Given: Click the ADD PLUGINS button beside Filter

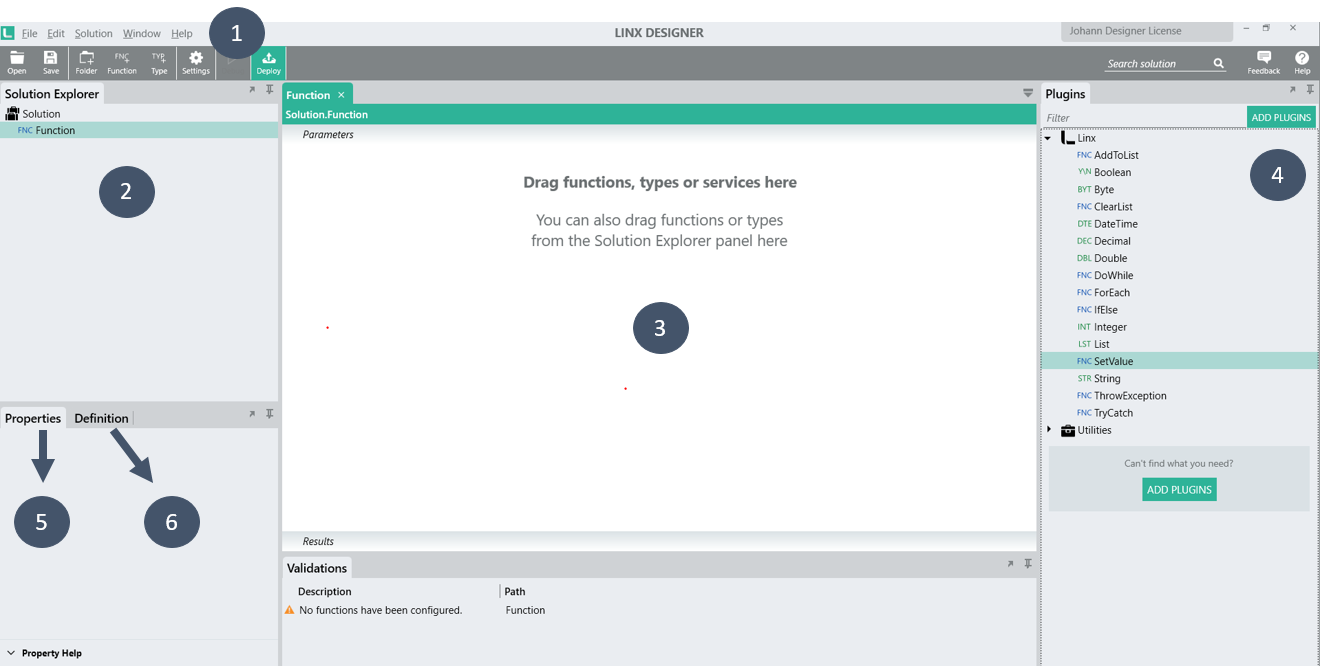Looking at the screenshot, I should point(1281,117).
